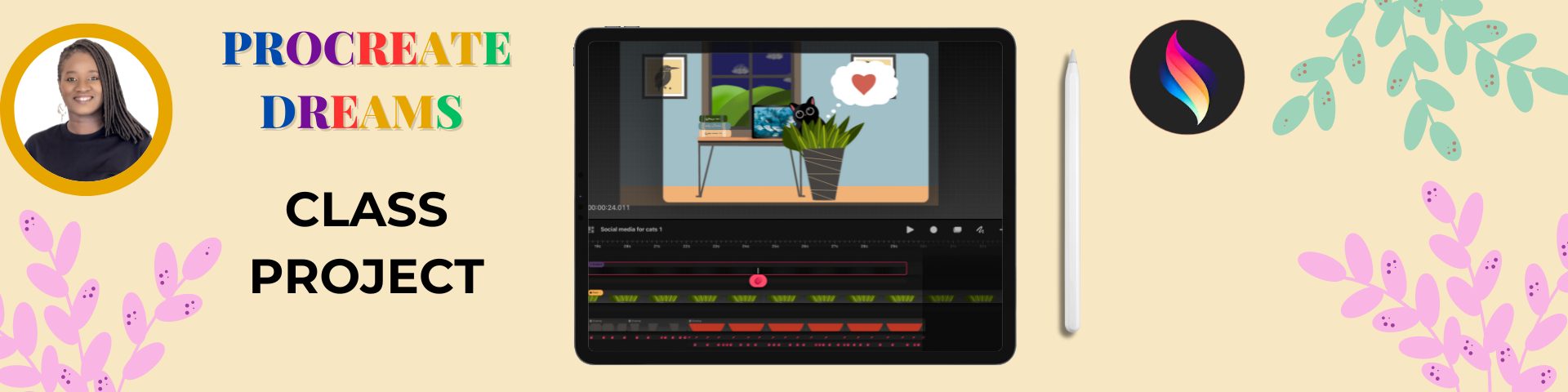
Task: Tap the black cat on the stage
Action: (x=804, y=111)
